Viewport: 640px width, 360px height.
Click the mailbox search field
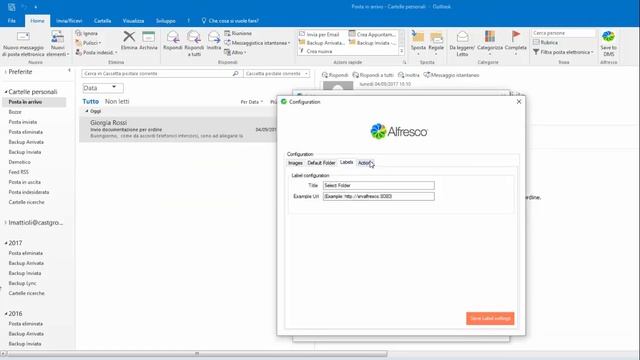click(162, 73)
